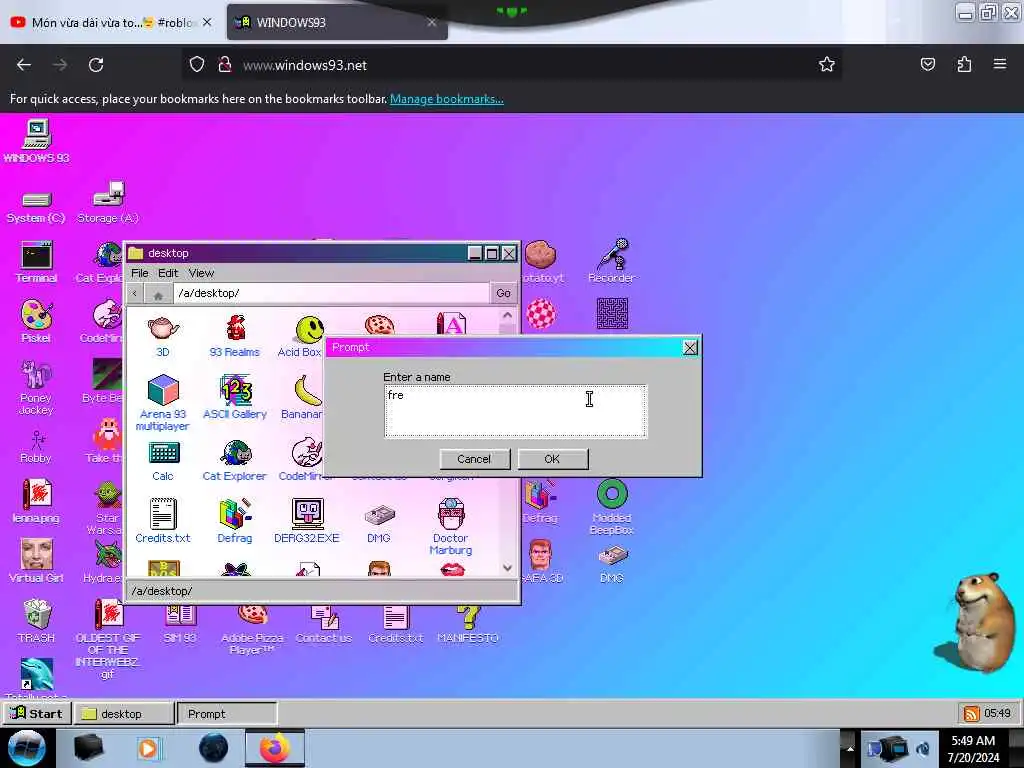Screen dimensions: 1024x768
Task: Open the MANIFESTO question mark icon
Action: point(468,624)
